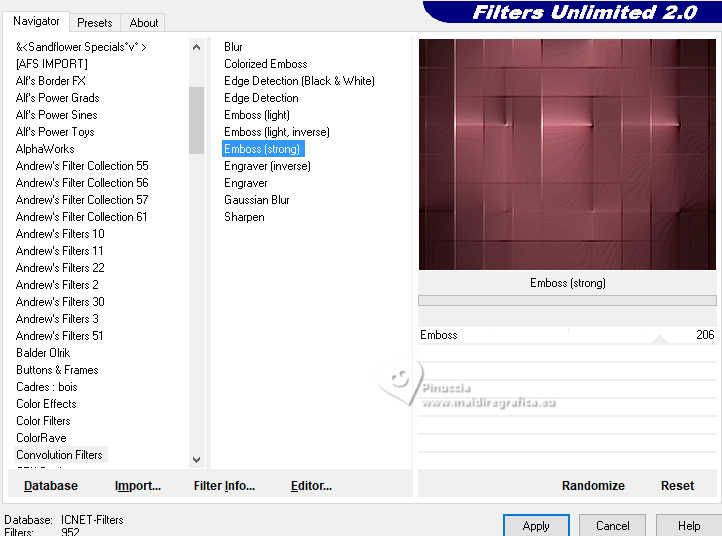Select the AlphaWorks category

point(45,149)
